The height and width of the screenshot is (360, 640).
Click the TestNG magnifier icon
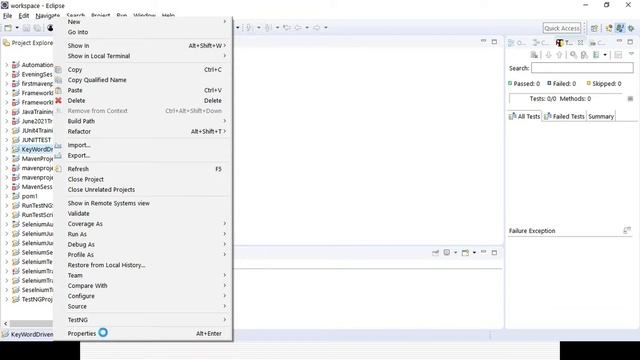pos(573,55)
